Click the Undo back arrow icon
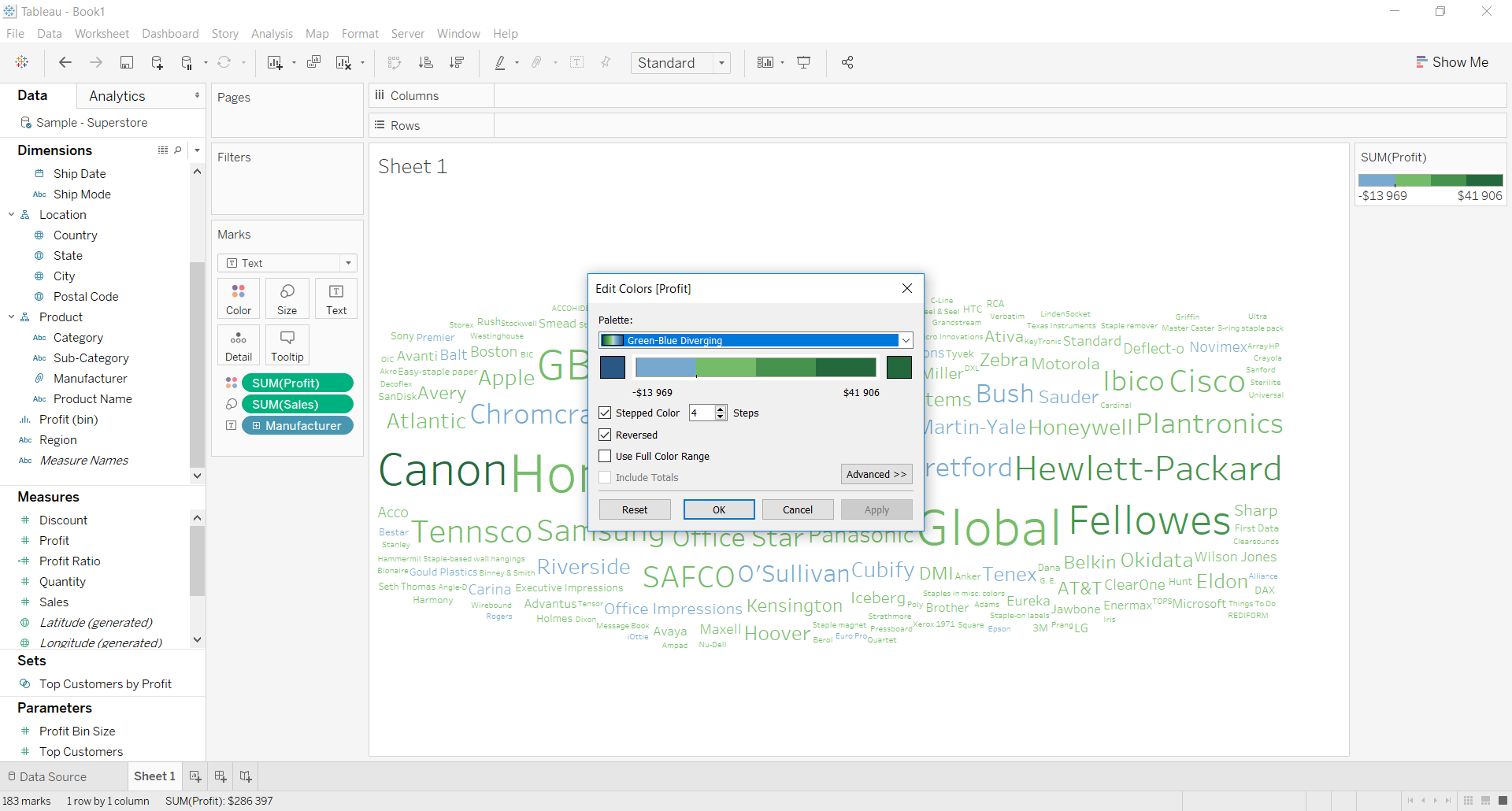Image resolution: width=1512 pixels, height=811 pixels. pos(65,63)
